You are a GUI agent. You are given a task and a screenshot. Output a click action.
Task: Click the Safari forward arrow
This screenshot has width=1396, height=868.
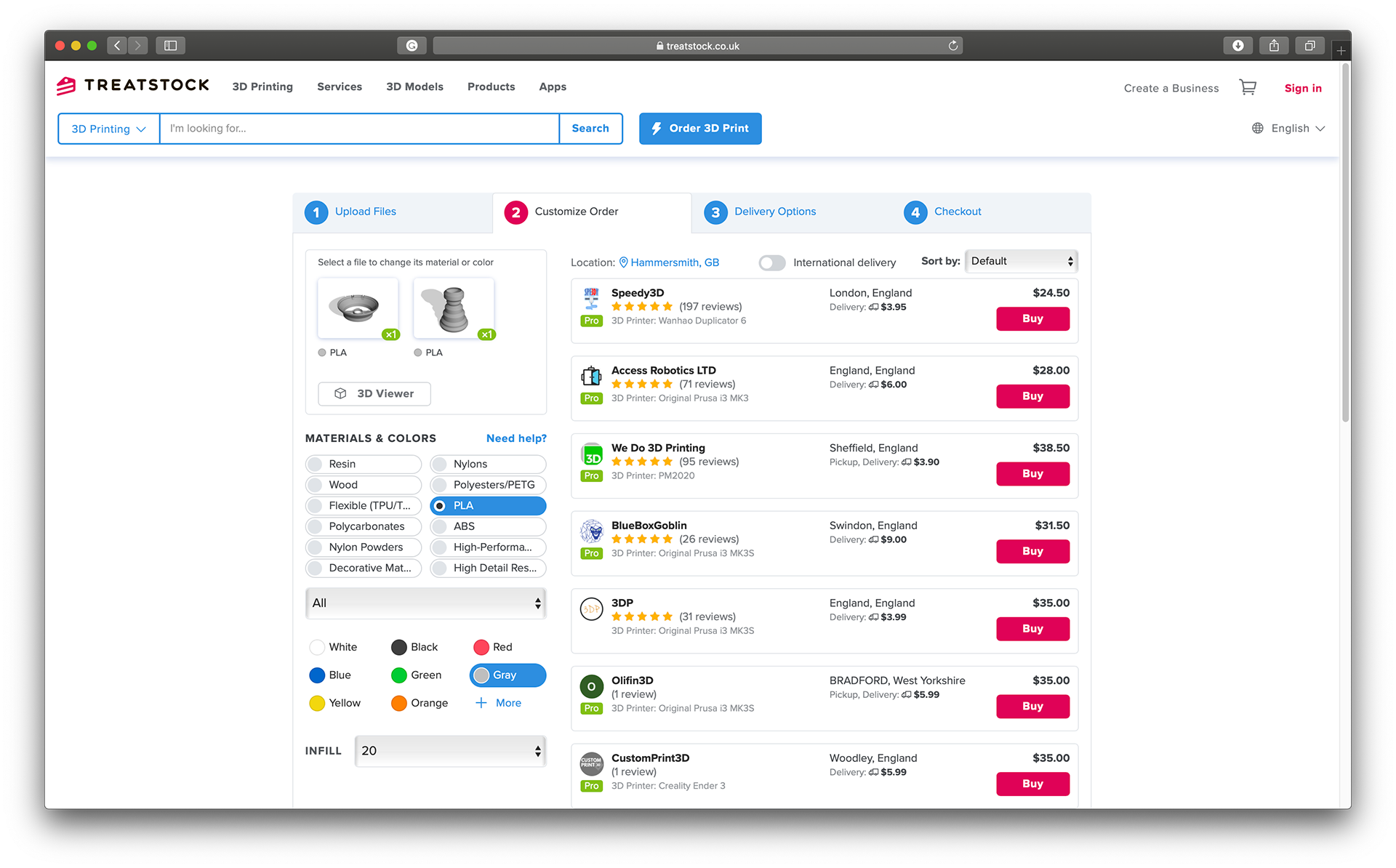pos(138,46)
